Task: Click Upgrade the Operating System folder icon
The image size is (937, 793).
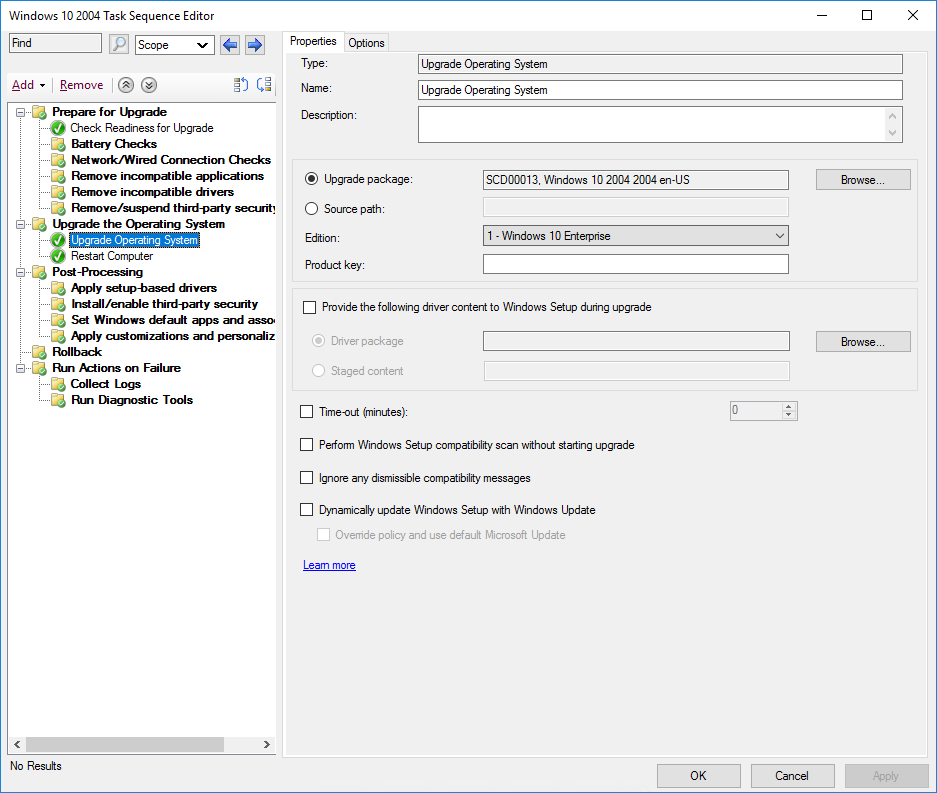Action: [x=39, y=224]
